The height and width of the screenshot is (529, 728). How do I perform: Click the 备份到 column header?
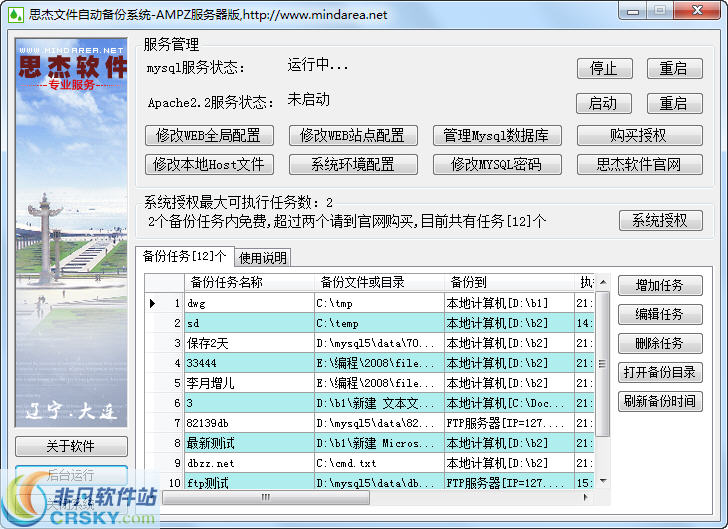click(509, 282)
